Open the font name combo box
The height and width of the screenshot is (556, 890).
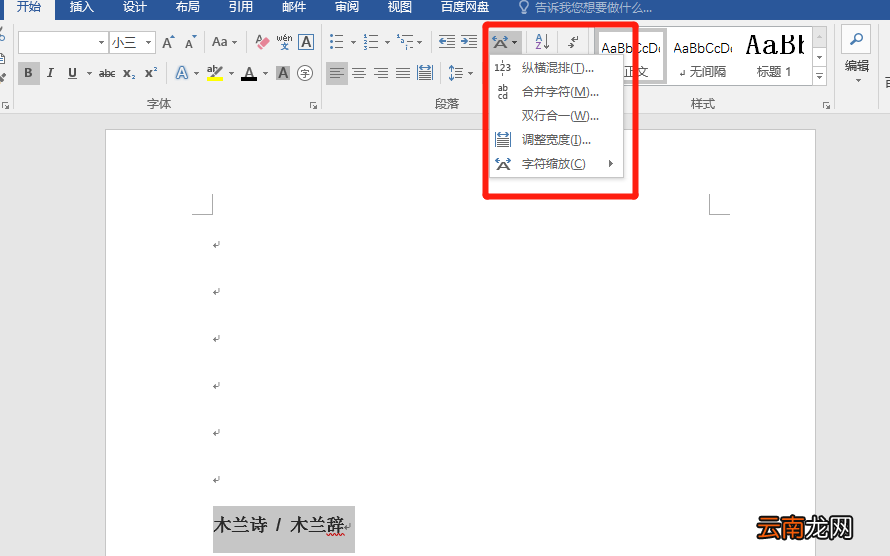pos(62,43)
